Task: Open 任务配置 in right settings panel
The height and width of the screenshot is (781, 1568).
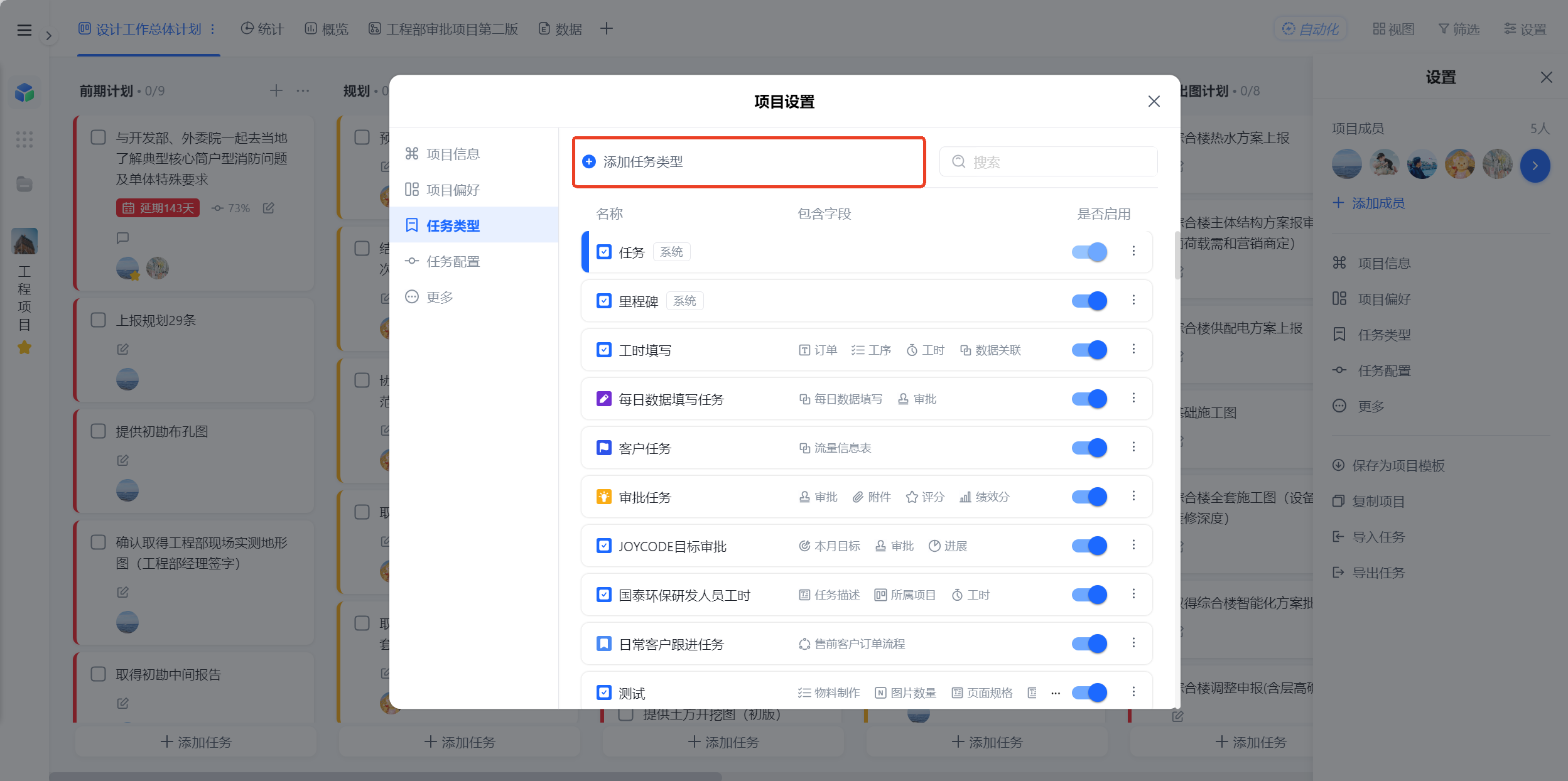Action: coord(1373,370)
